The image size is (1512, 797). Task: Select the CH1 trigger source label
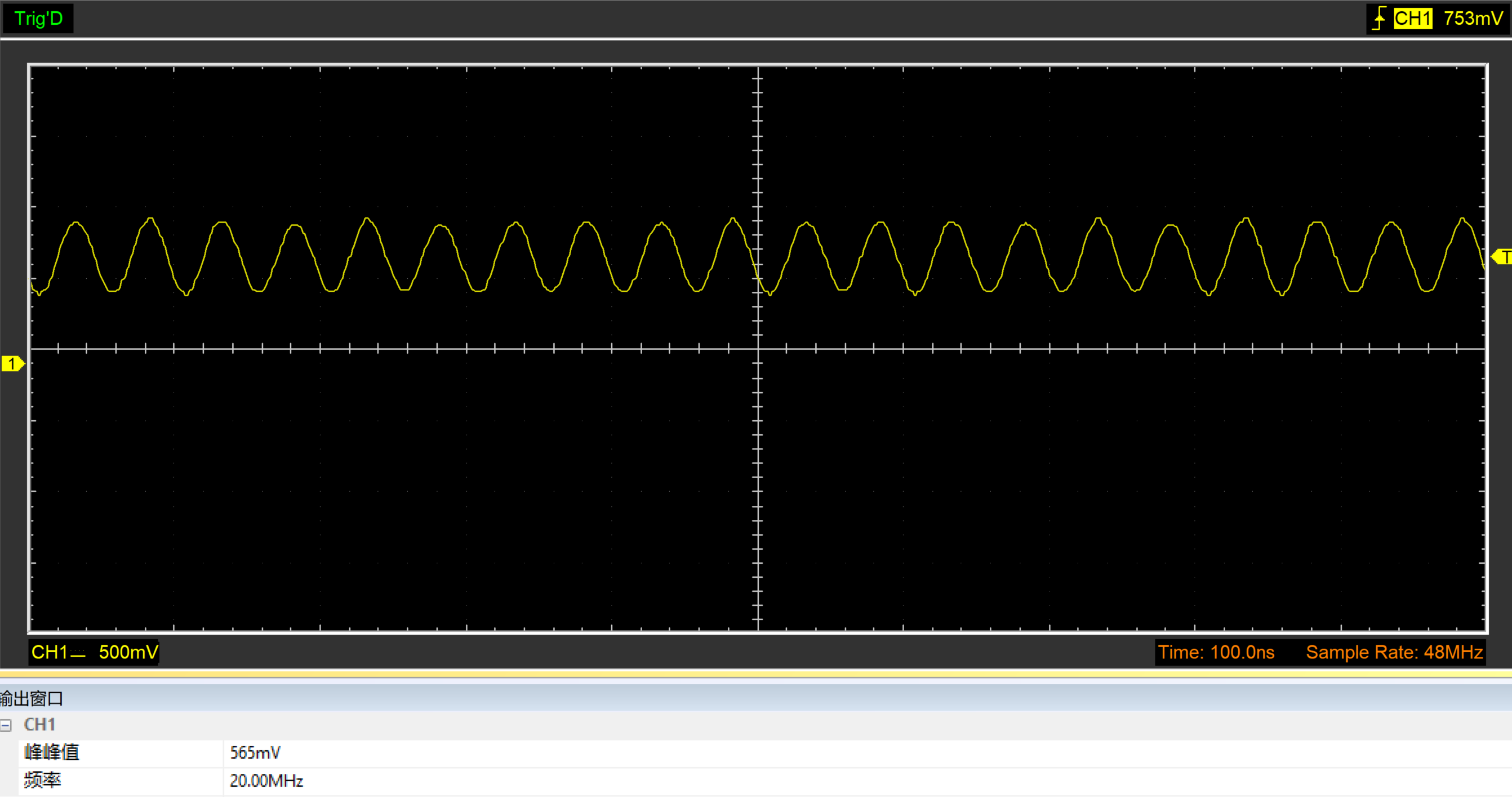coord(1413,19)
